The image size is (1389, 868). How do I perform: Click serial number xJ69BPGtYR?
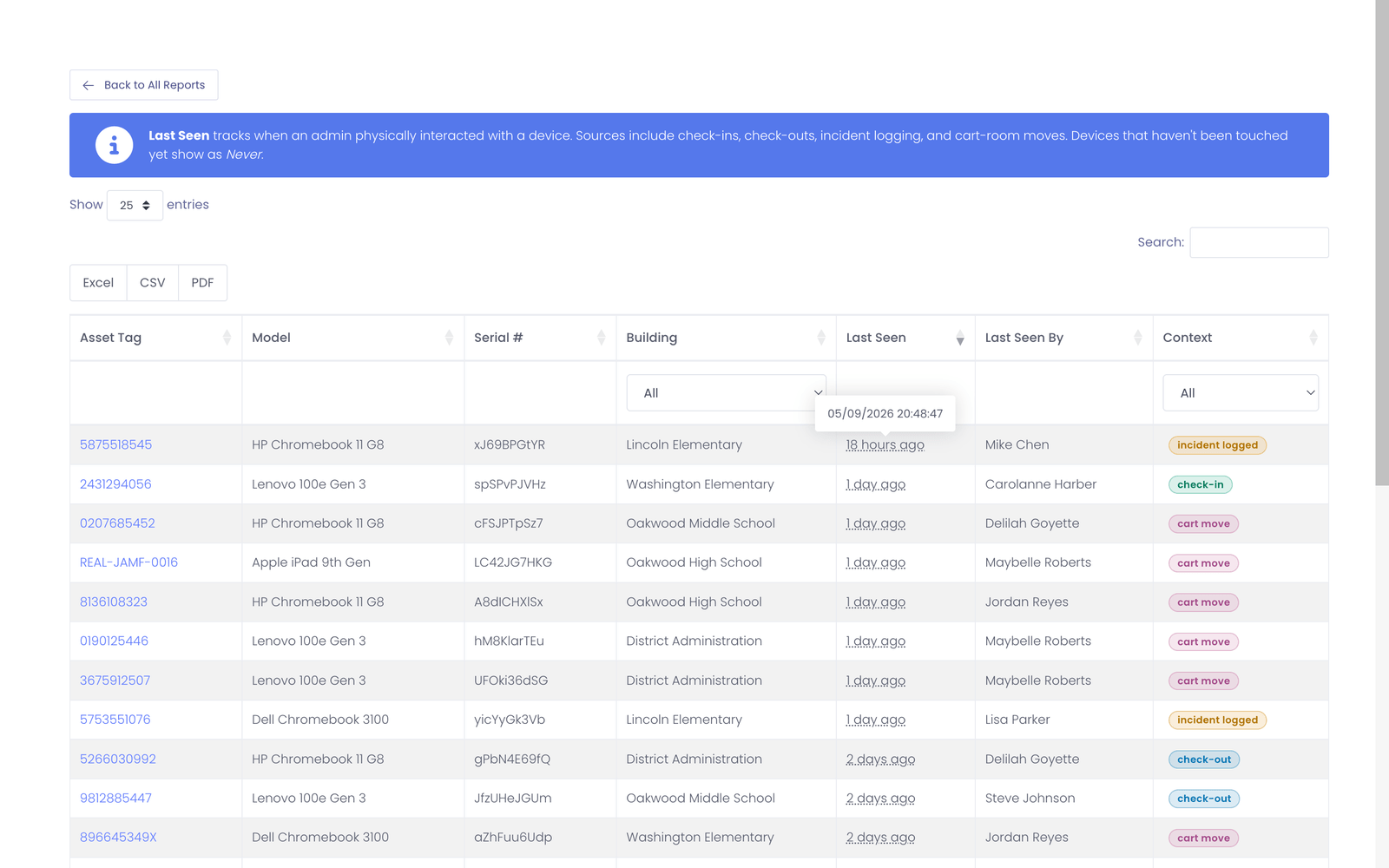[x=510, y=444]
